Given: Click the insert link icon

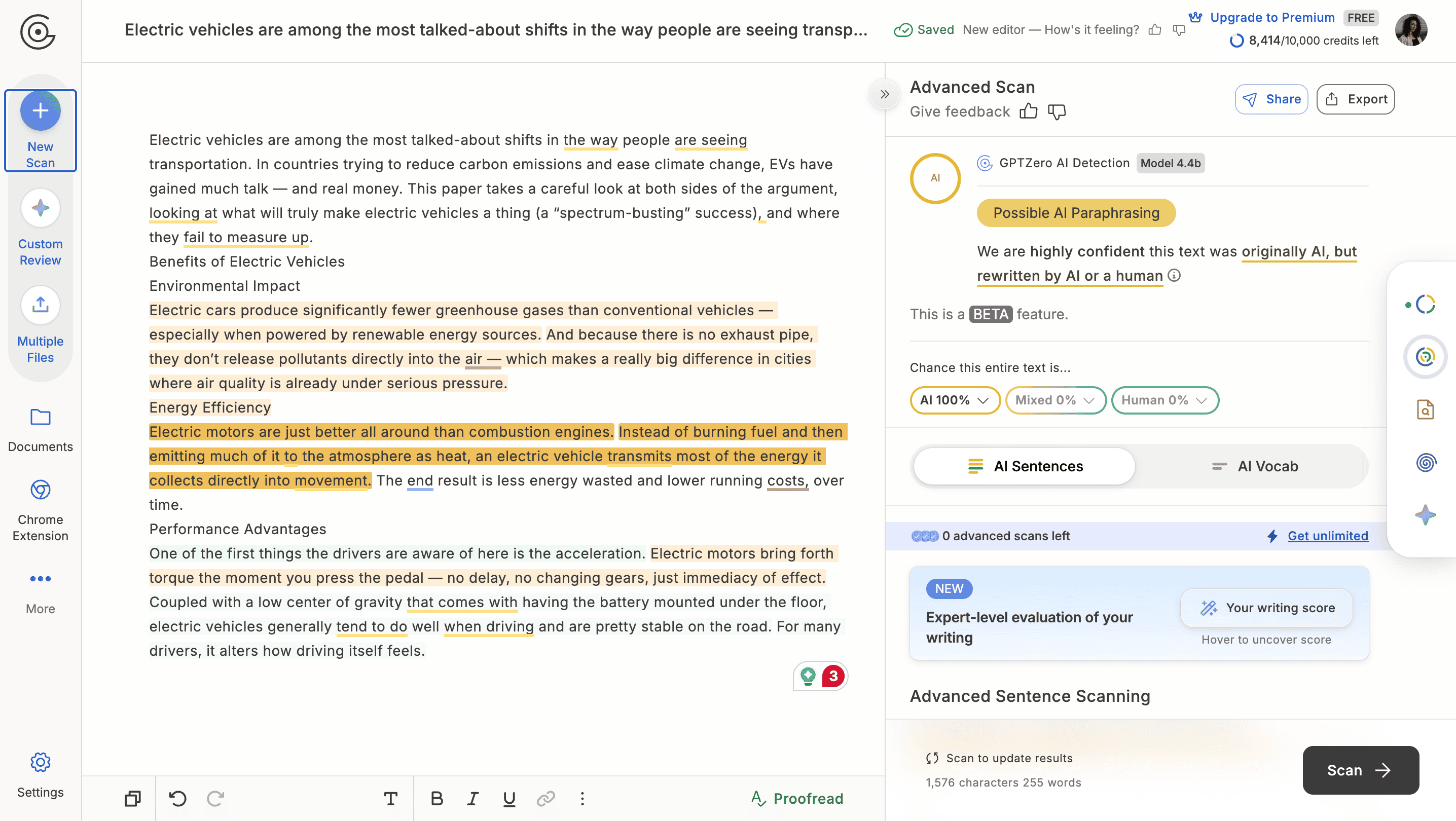Looking at the screenshot, I should coord(545,798).
